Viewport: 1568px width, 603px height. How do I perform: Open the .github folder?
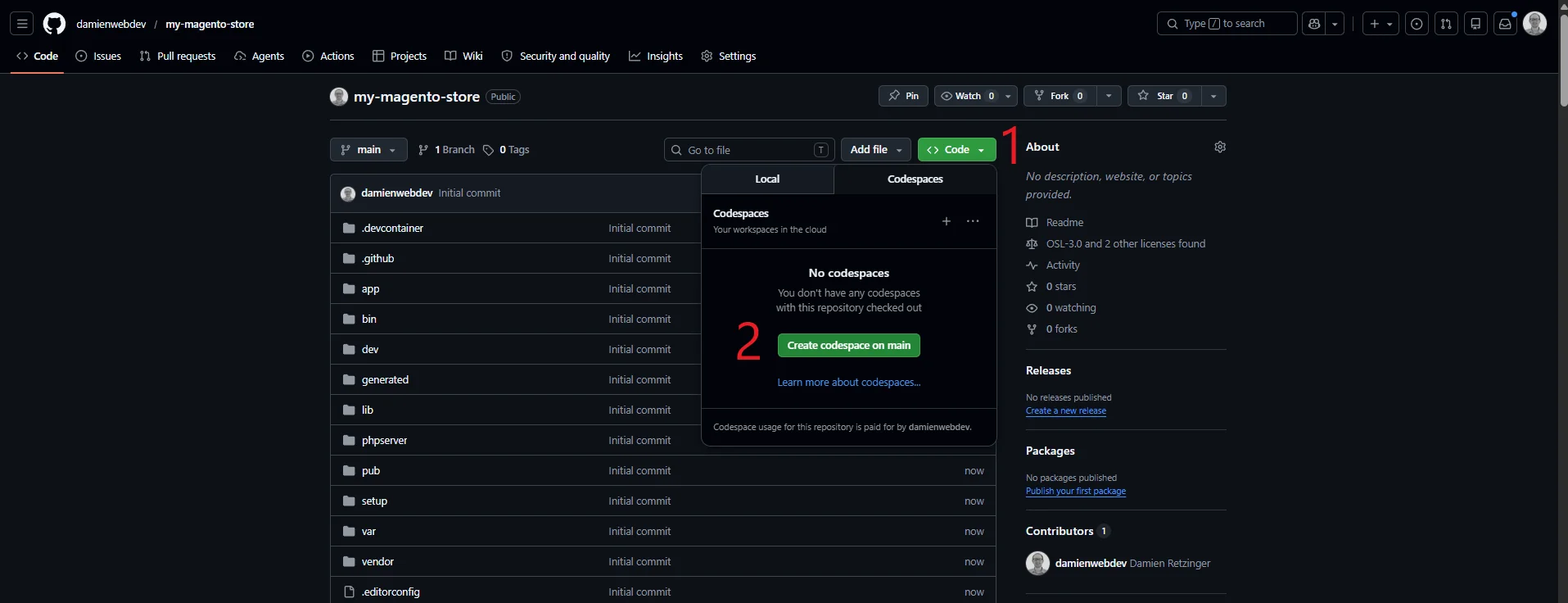coord(377,258)
